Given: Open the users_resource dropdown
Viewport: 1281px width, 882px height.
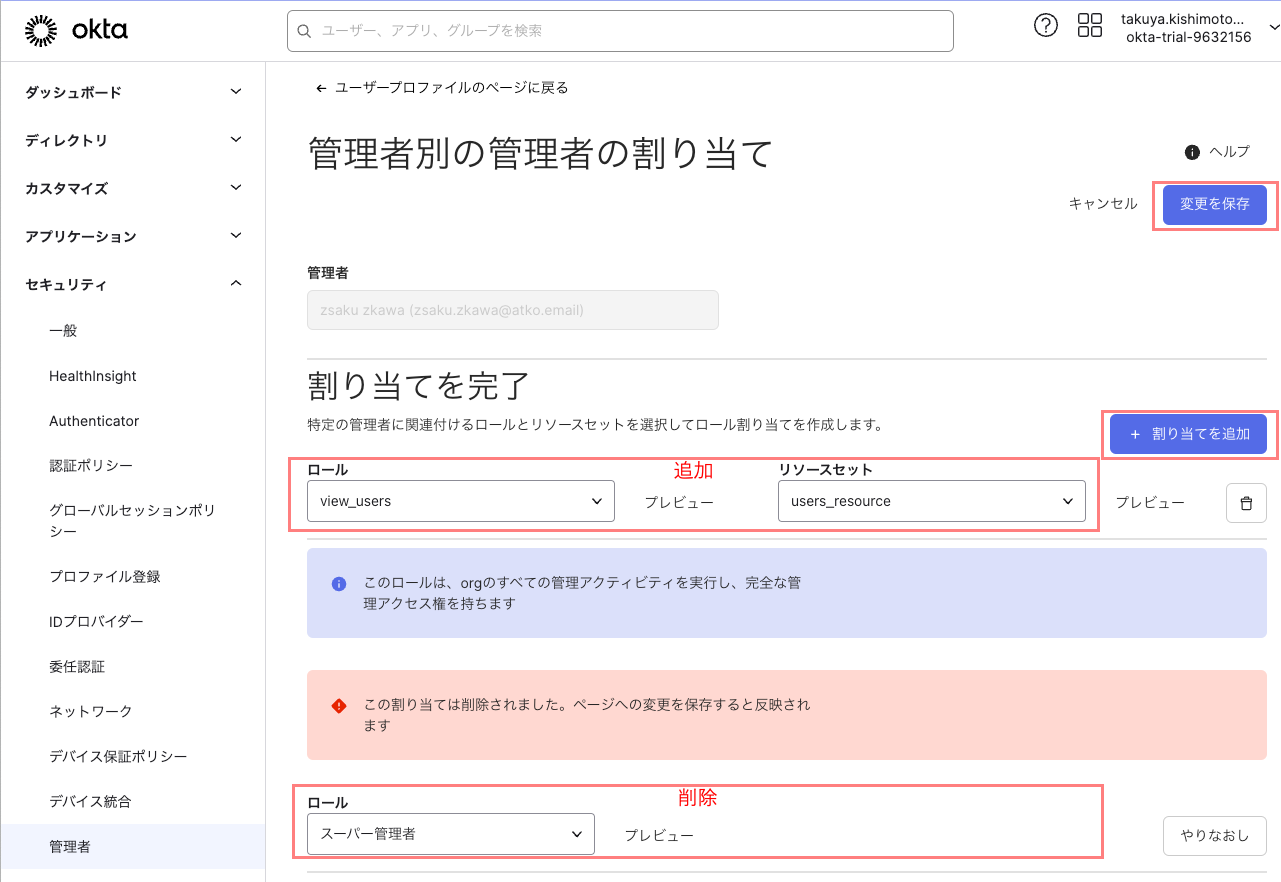Looking at the screenshot, I should coord(931,501).
